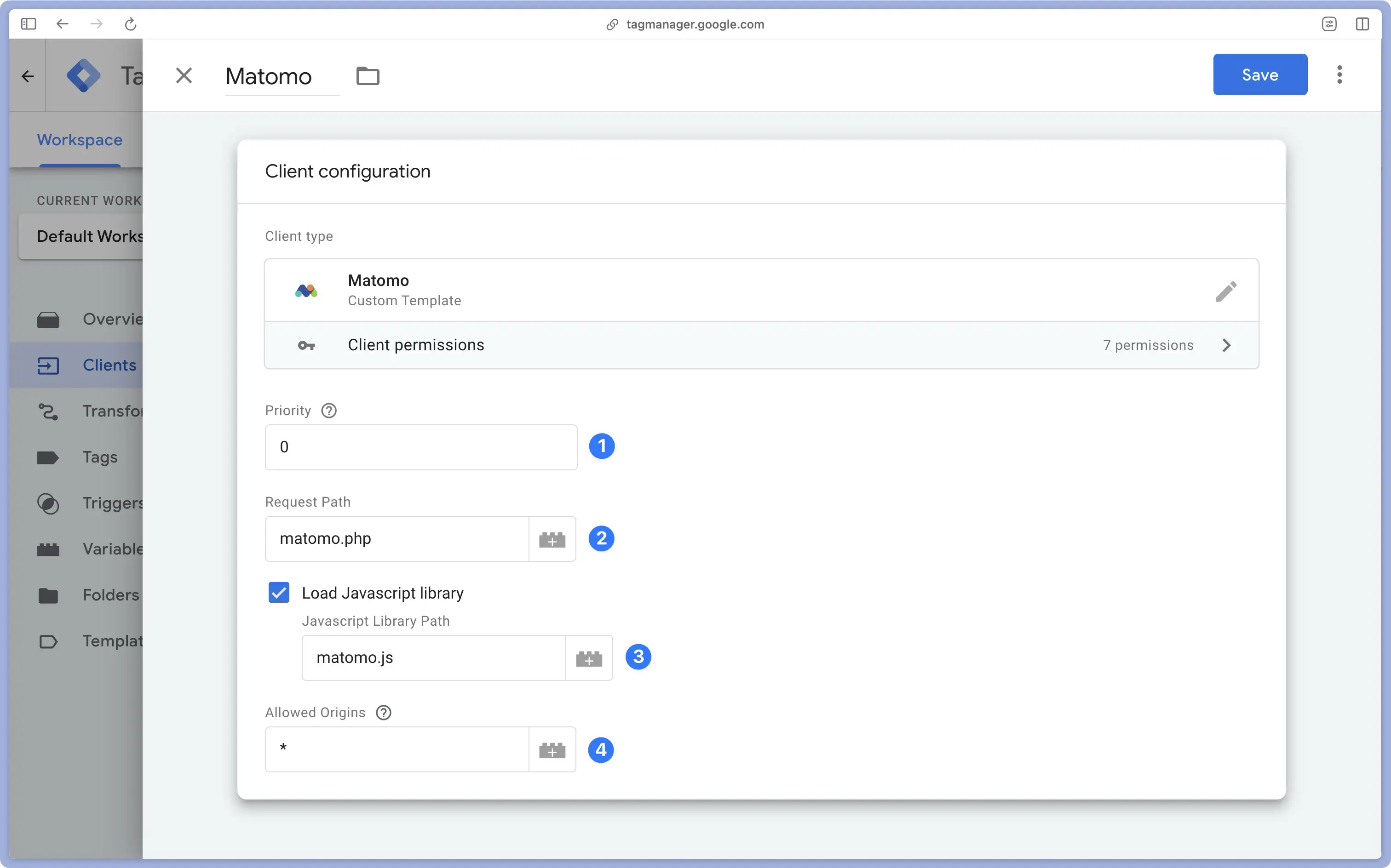Image resolution: width=1391 pixels, height=868 pixels.
Task: Click the Request Path field containing matomo.php
Action: pos(397,538)
